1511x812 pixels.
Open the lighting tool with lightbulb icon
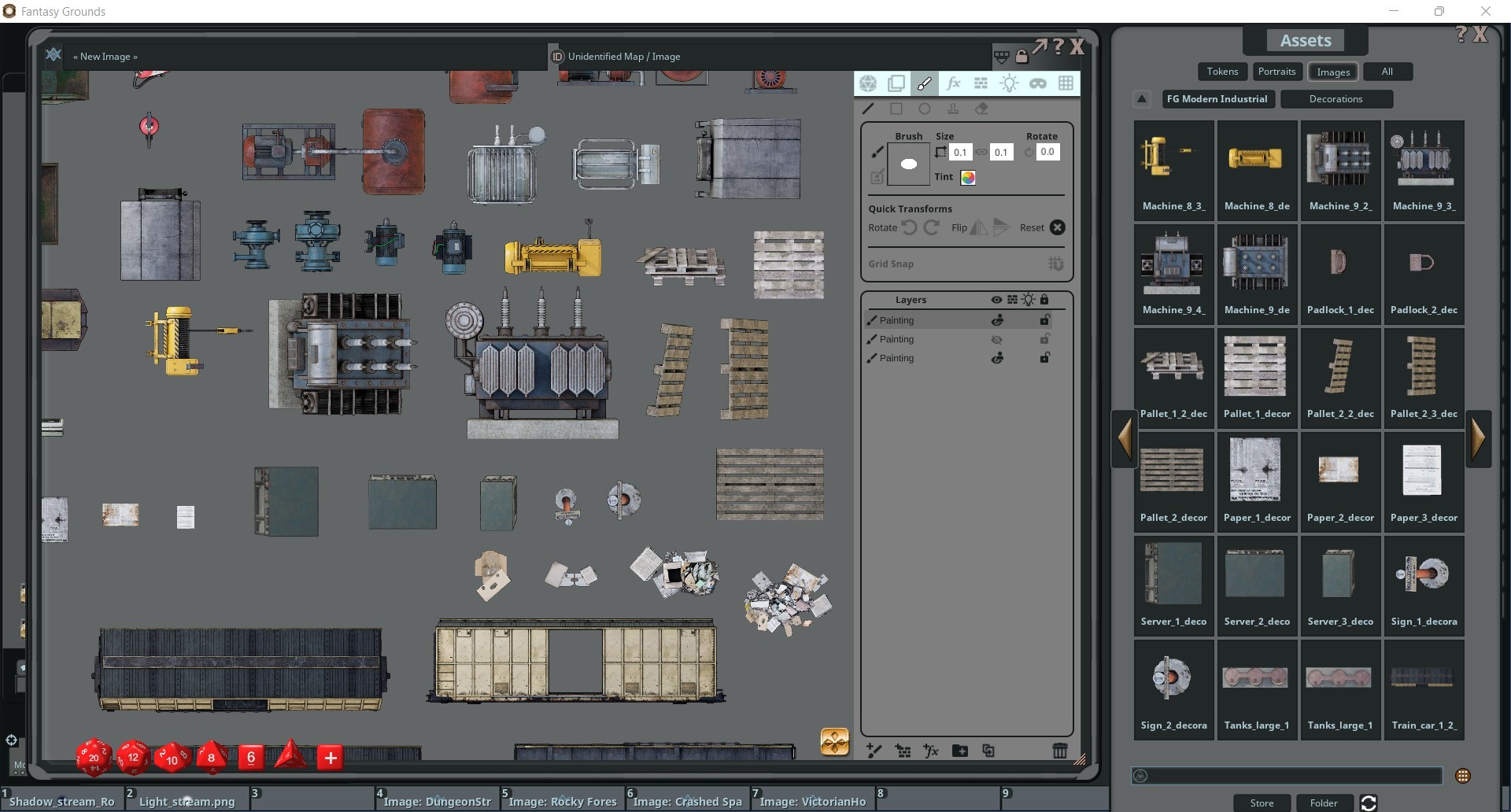point(1009,83)
